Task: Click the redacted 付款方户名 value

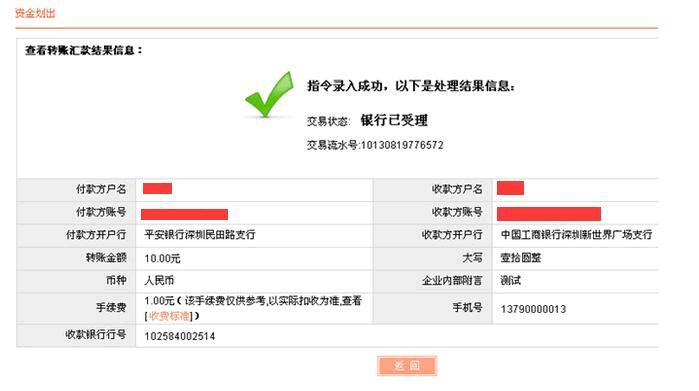Action: click(x=157, y=189)
